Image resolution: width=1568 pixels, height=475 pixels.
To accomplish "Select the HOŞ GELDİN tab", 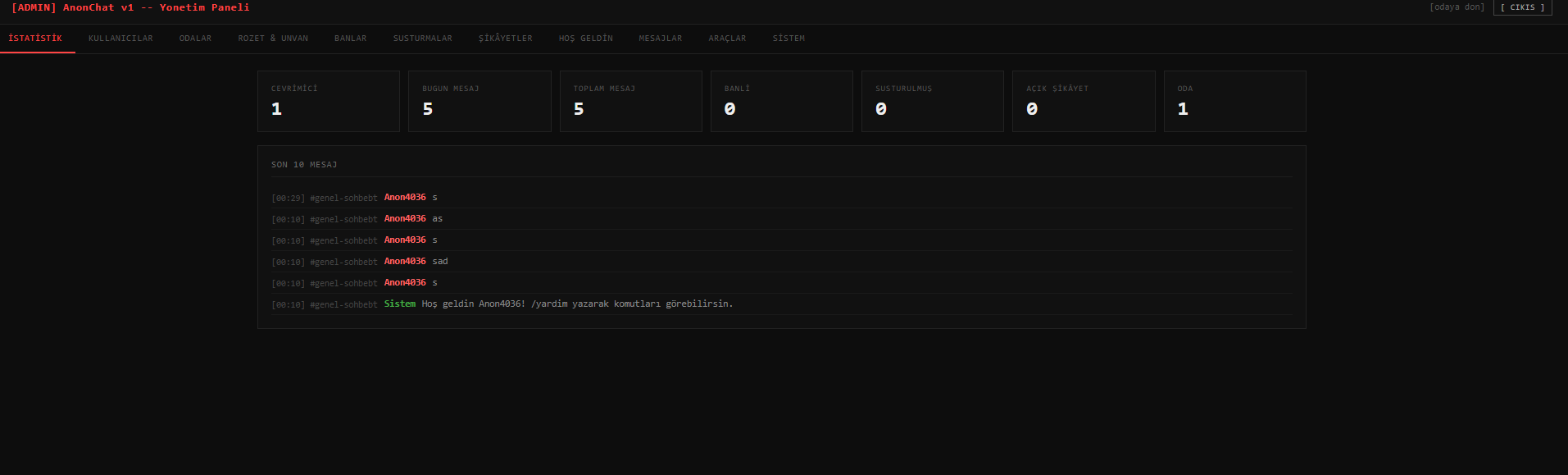I will 585,39.
